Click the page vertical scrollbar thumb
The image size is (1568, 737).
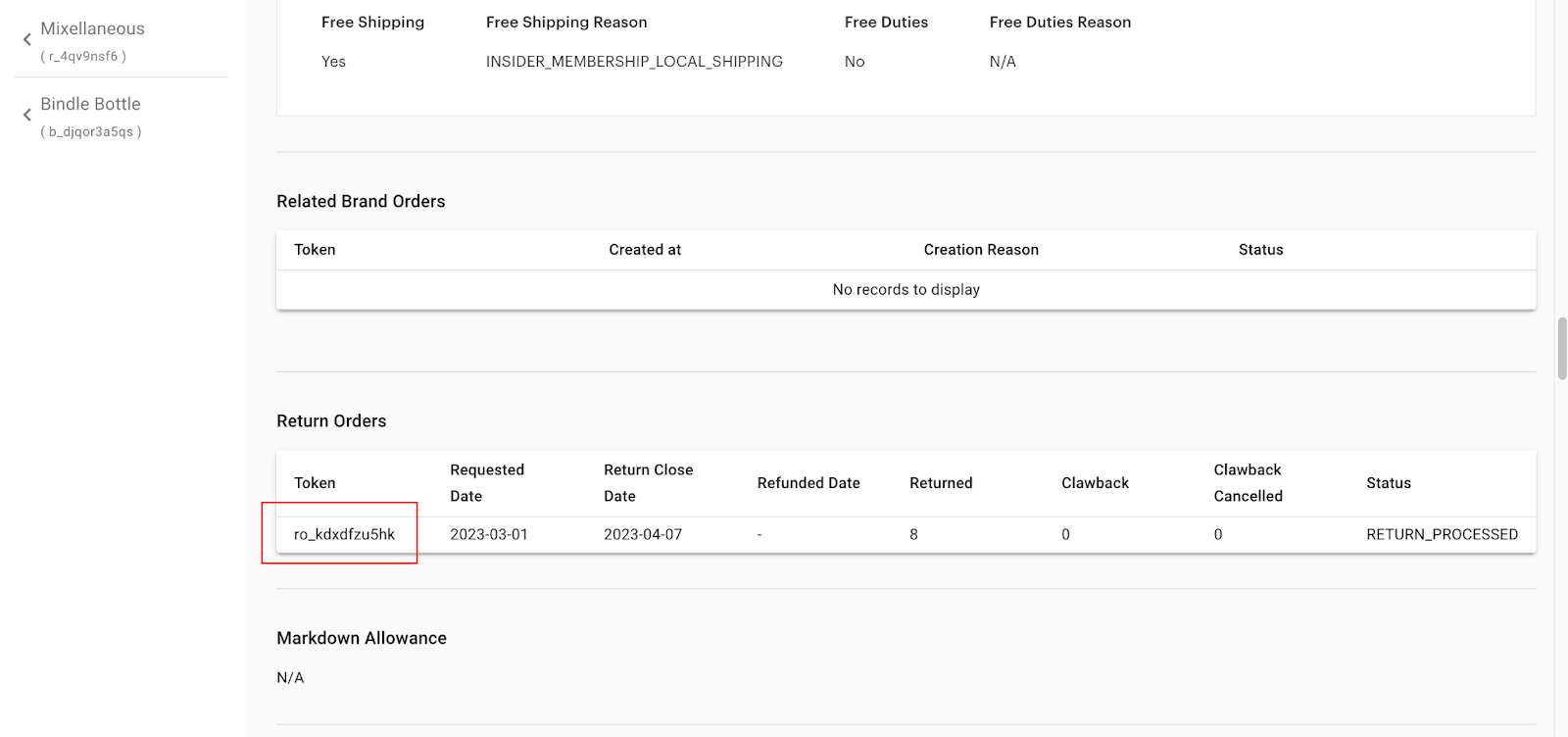[x=1562, y=348]
